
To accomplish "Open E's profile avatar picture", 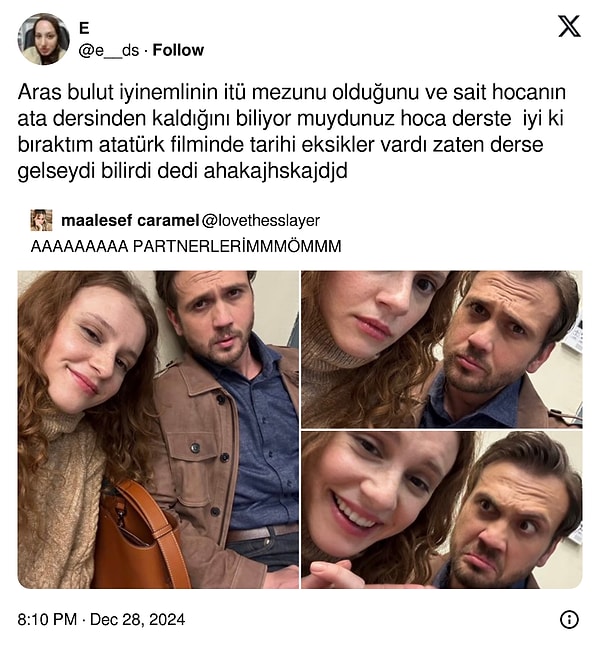I will click(44, 39).
